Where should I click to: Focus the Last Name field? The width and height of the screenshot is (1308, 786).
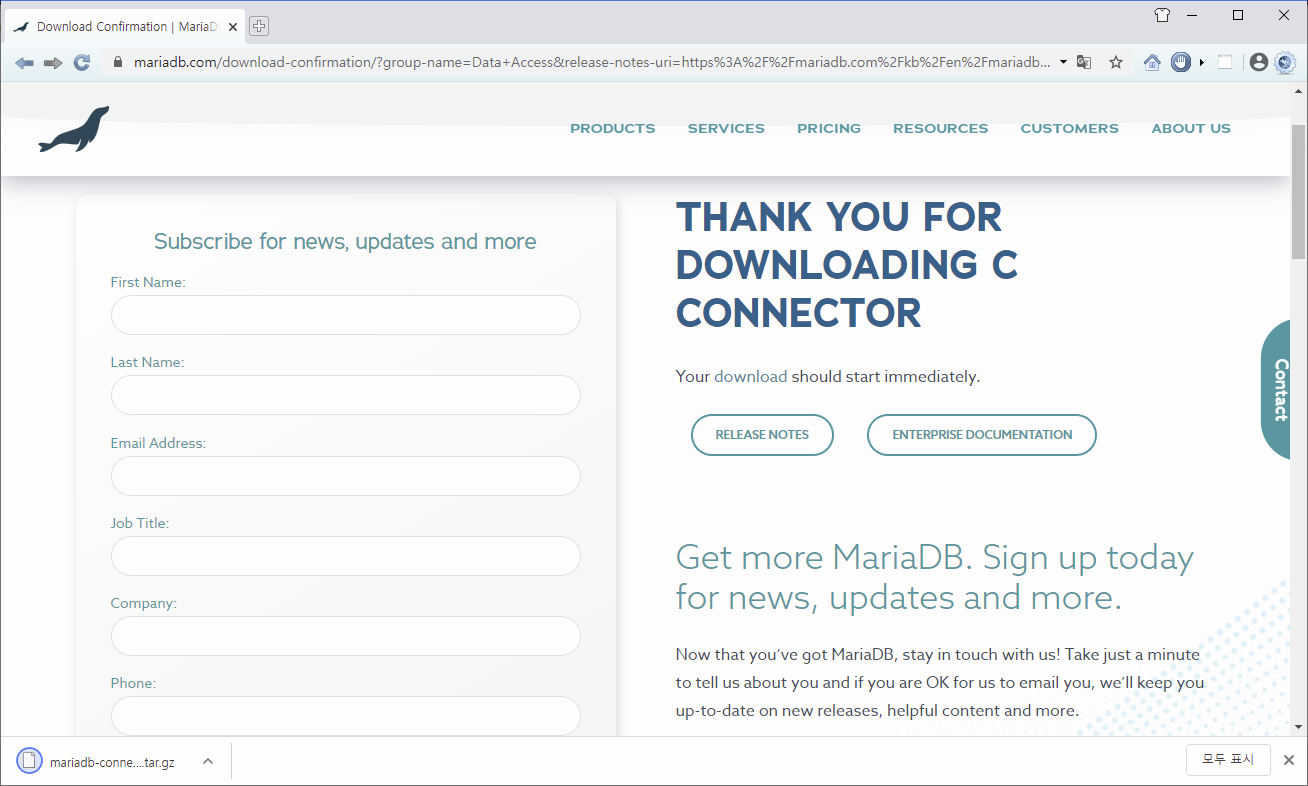(x=346, y=395)
